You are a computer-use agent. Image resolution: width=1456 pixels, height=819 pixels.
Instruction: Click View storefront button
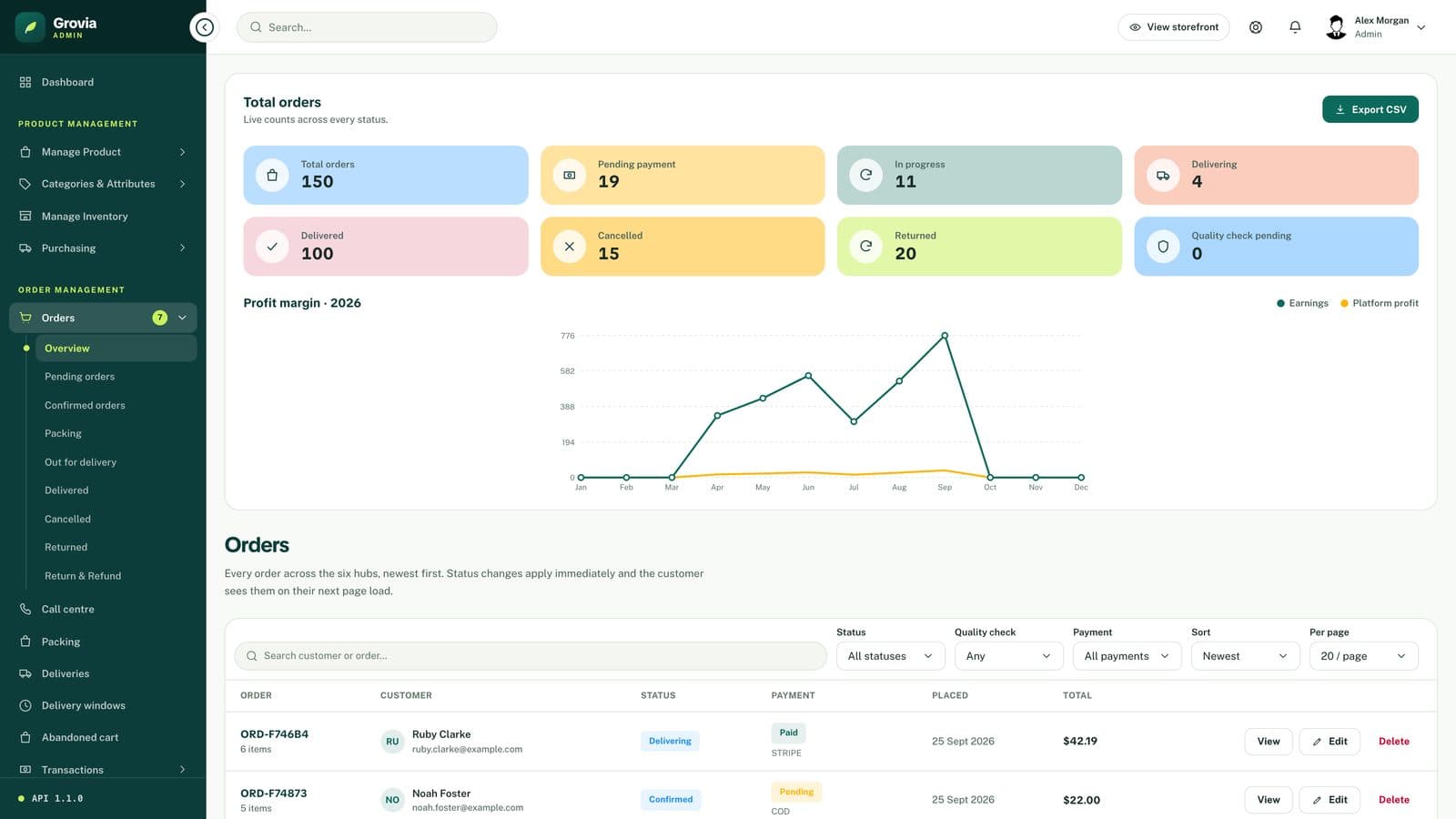coord(1173,27)
